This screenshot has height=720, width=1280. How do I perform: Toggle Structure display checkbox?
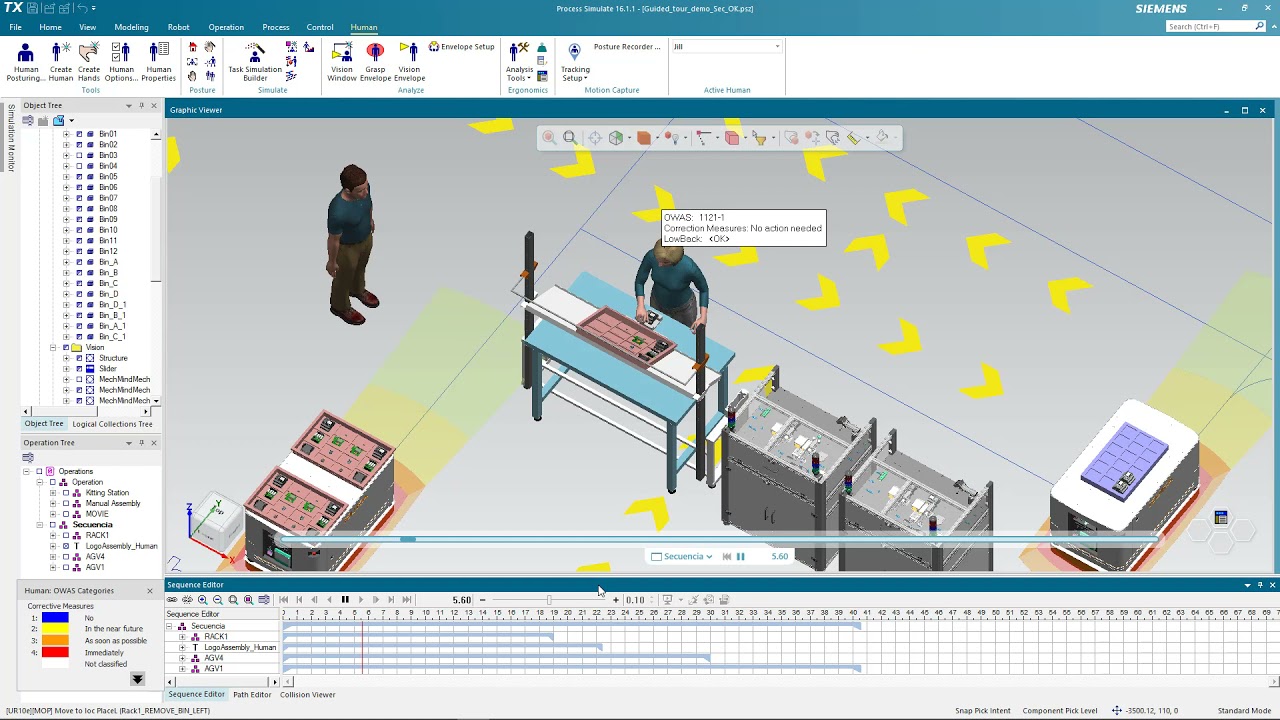[79, 358]
